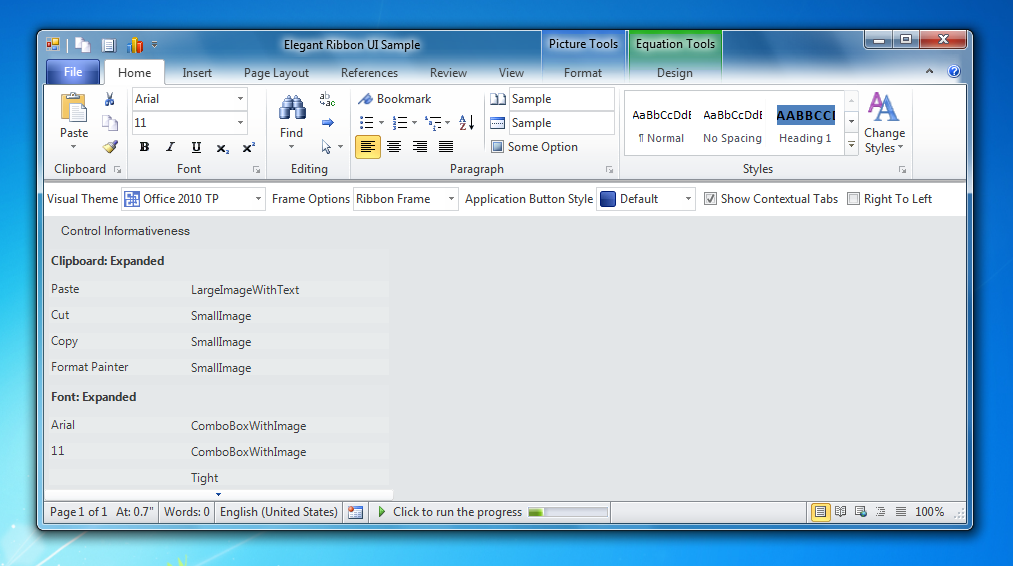The width and height of the screenshot is (1013, 566).
Task: Align text right
Action: (420, 147)
